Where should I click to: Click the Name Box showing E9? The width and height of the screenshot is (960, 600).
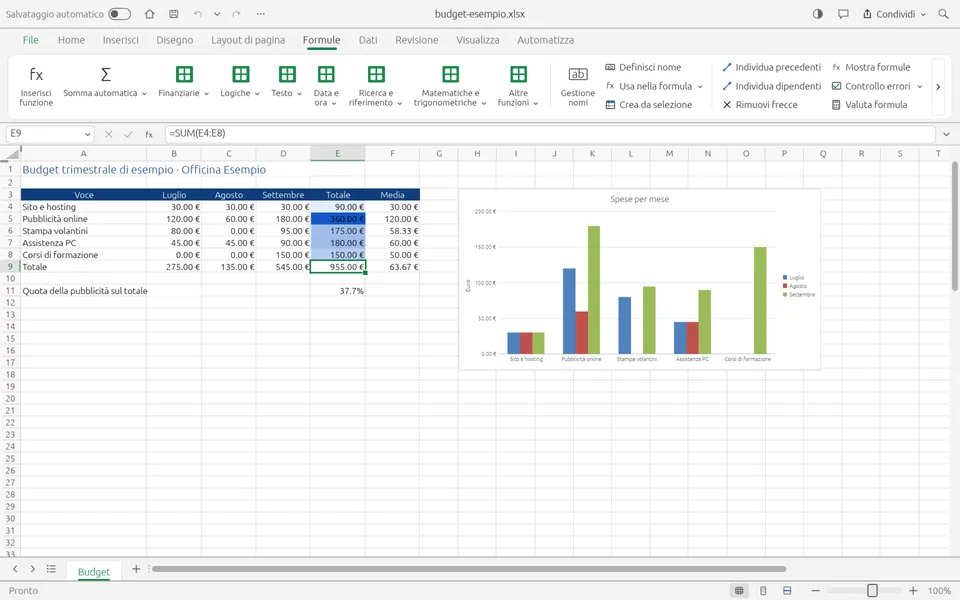[x=50, y=133]
